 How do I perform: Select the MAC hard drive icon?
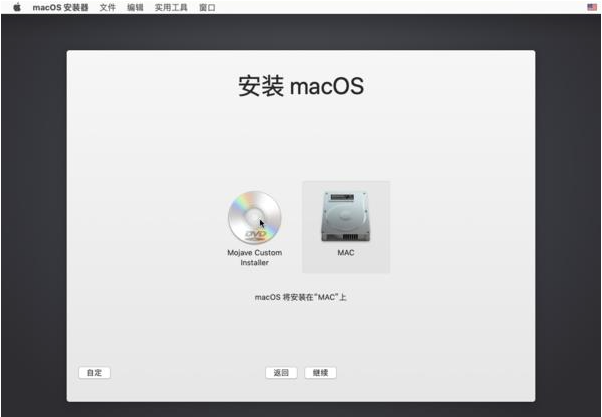[x=346, y=217]
